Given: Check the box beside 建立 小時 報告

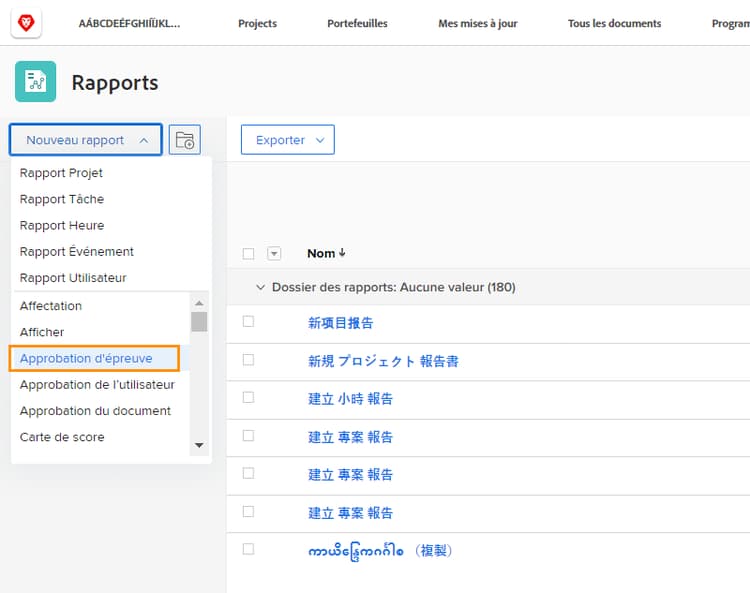Looking at the screenshot, I should pos(248,398).
